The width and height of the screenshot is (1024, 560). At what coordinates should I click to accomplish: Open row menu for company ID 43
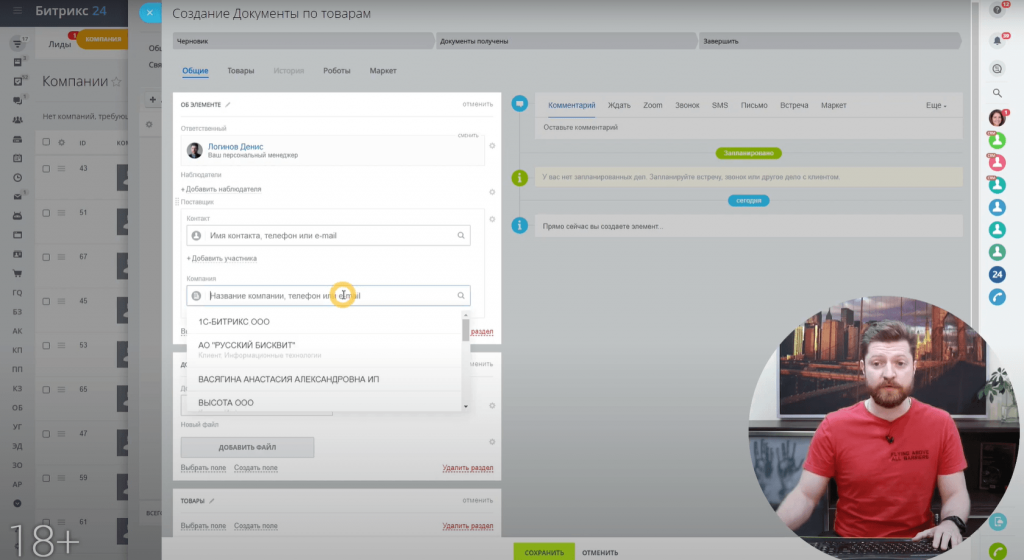click(x=61, y=168)
